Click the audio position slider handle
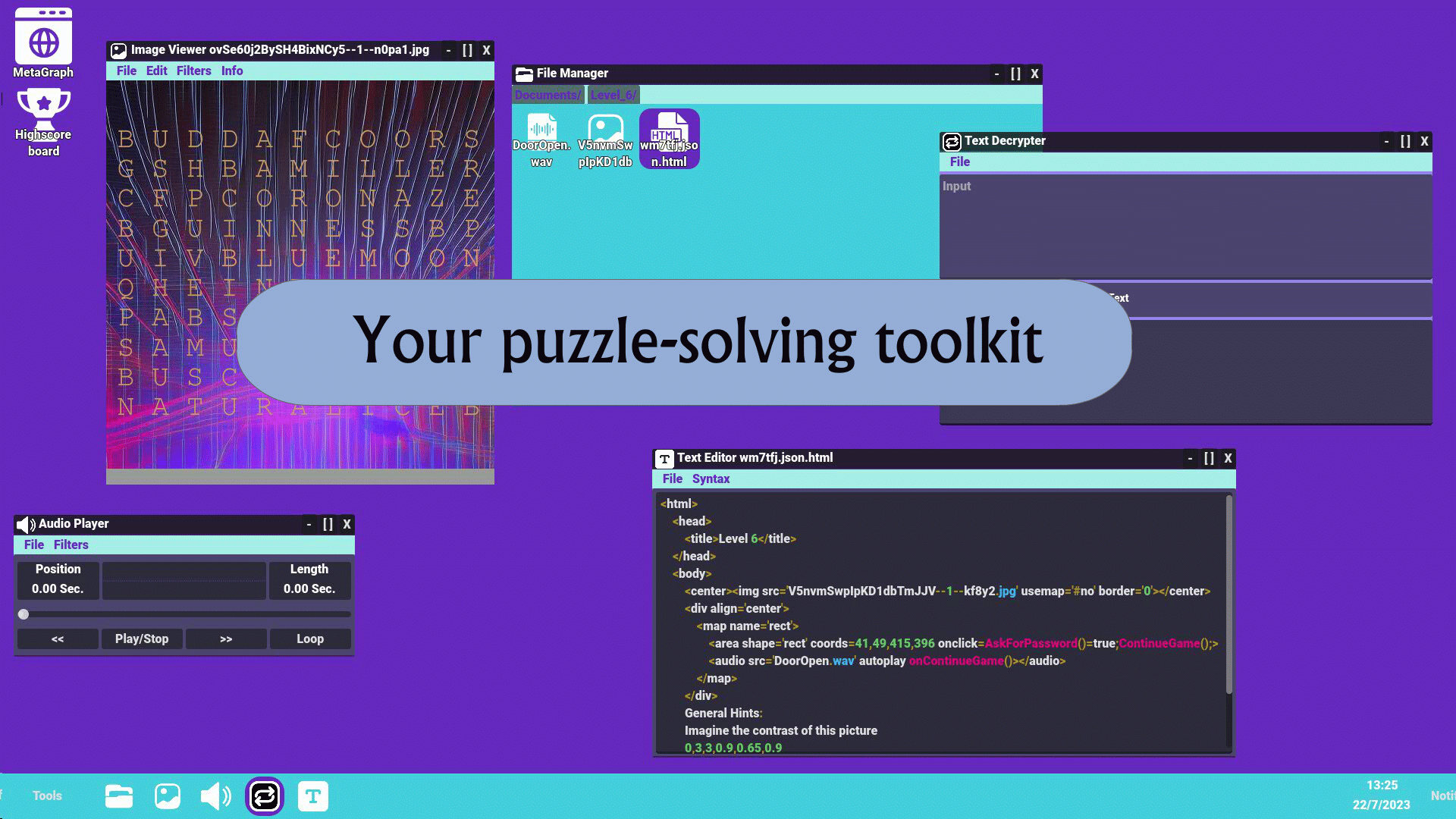 tap(24, 614)
